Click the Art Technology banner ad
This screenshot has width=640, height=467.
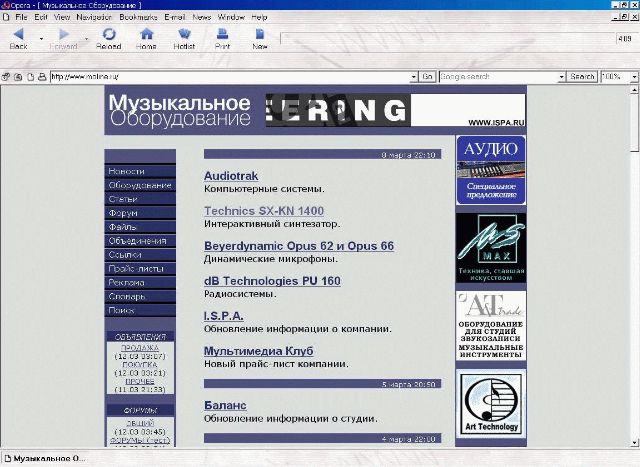491,403
